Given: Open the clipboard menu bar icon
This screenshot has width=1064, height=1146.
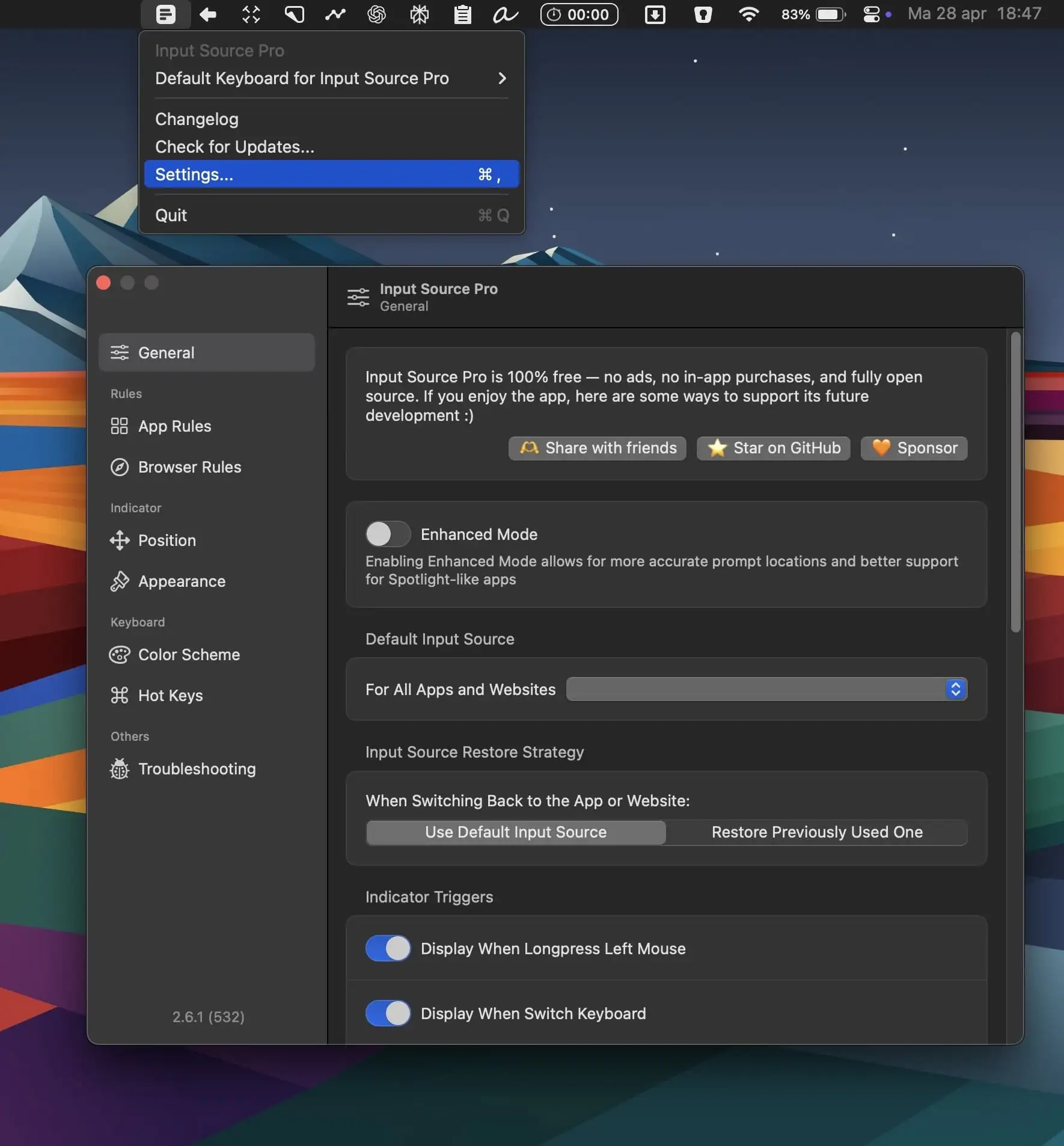Looking at the screenshot, I should 462,14.
